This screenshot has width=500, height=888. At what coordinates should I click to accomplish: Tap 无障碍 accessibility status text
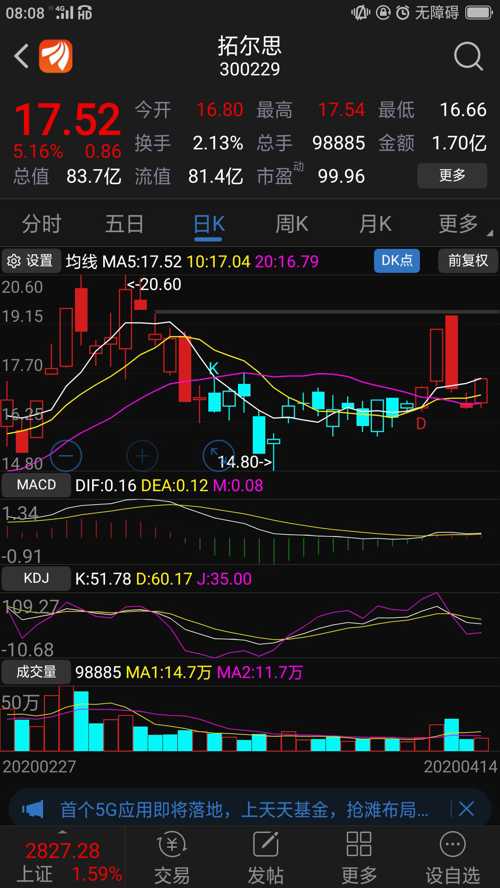tap(437, 12)
